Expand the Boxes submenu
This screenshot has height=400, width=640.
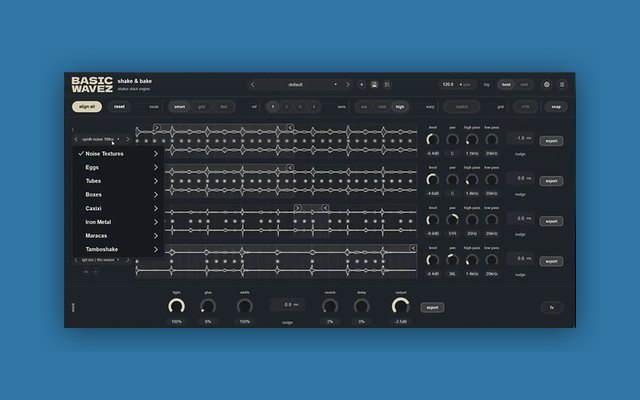click(118, 195)
